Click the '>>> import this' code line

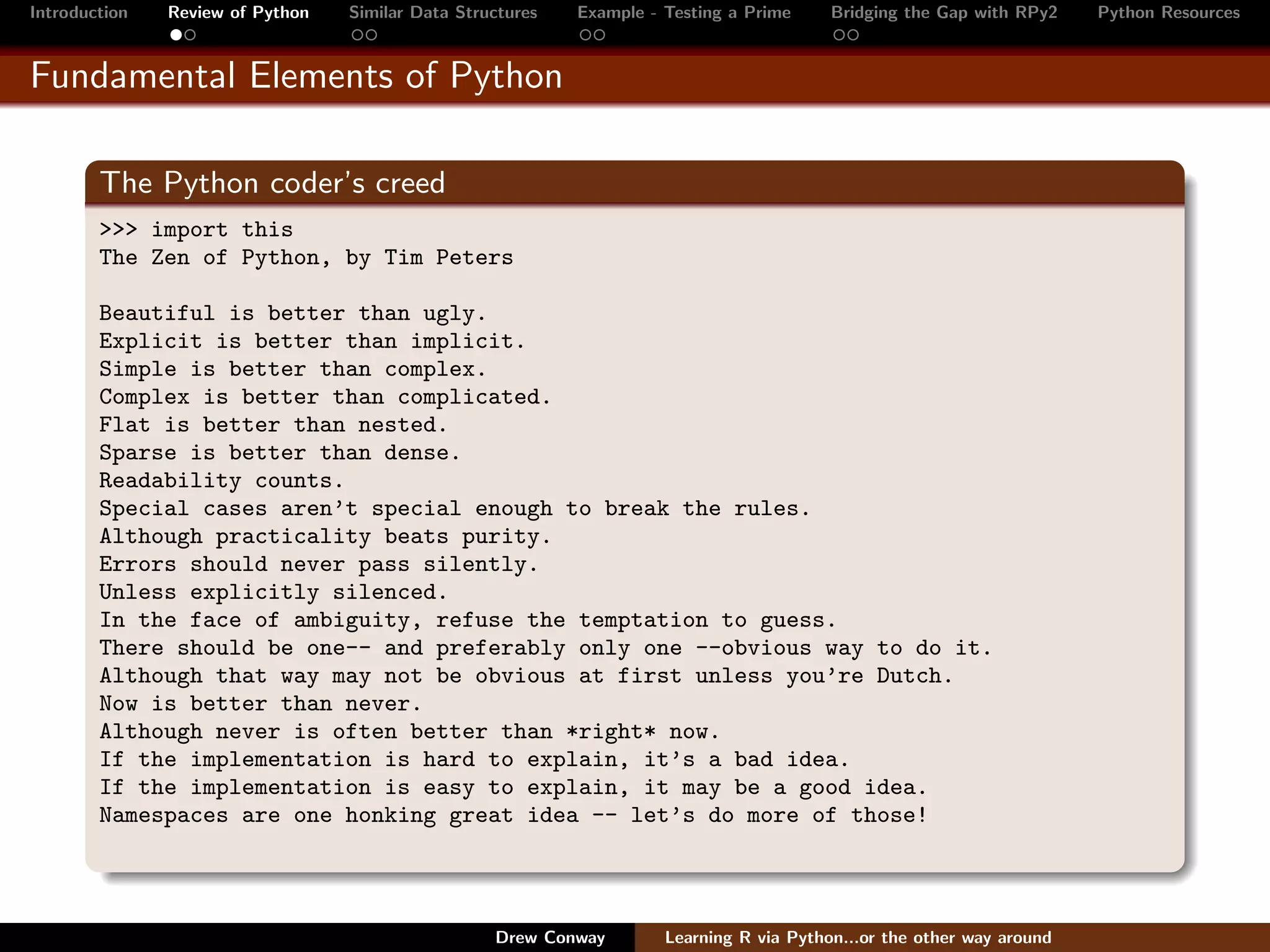(196, 230)
